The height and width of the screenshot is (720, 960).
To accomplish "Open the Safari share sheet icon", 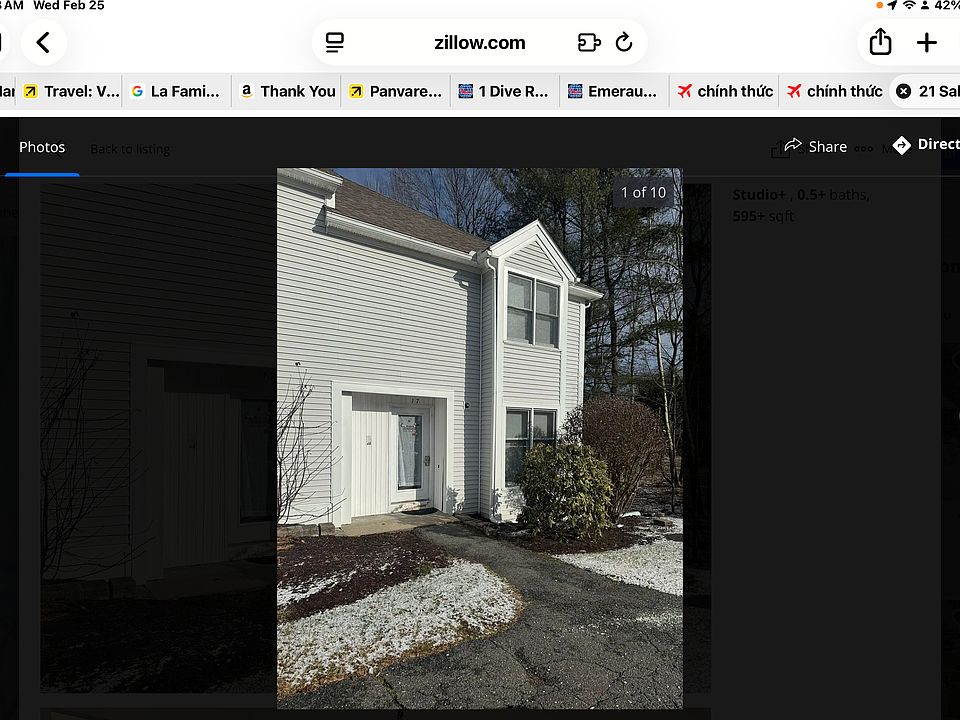I will (x=880, y=42).
